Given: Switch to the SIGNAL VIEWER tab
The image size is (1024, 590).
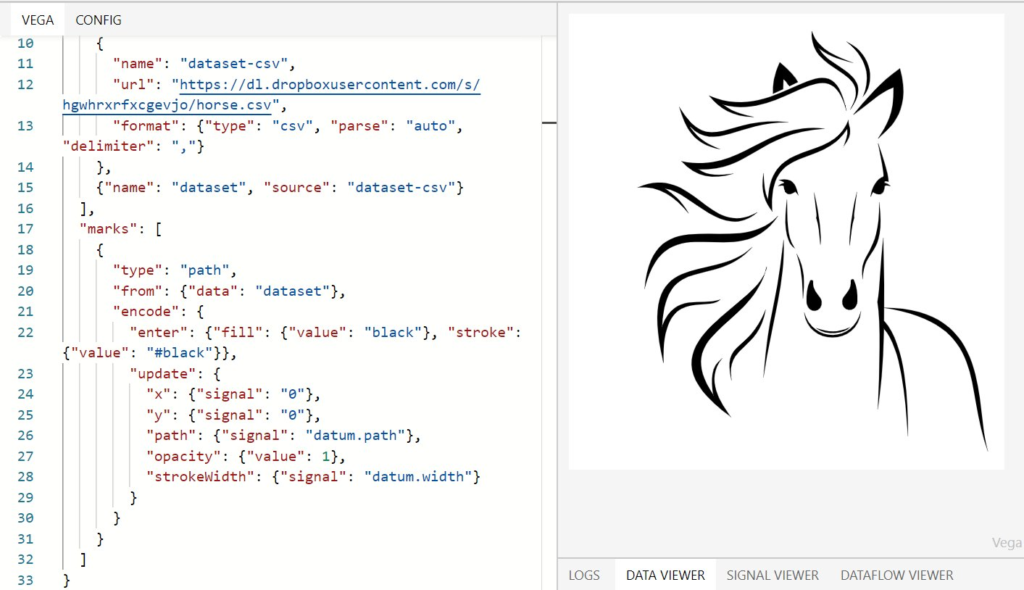Looking at the screenshot, I should [x=772, y=575].
